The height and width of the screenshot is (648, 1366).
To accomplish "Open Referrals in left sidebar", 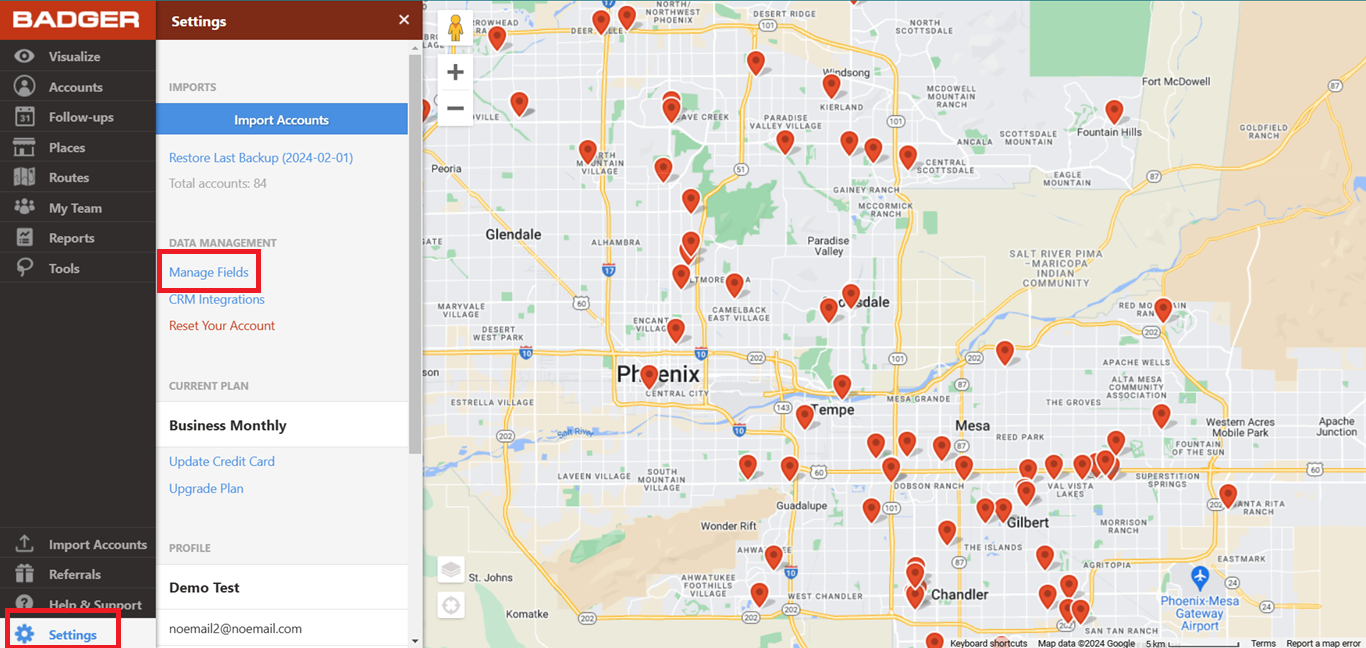I will (x=78, y=574).
